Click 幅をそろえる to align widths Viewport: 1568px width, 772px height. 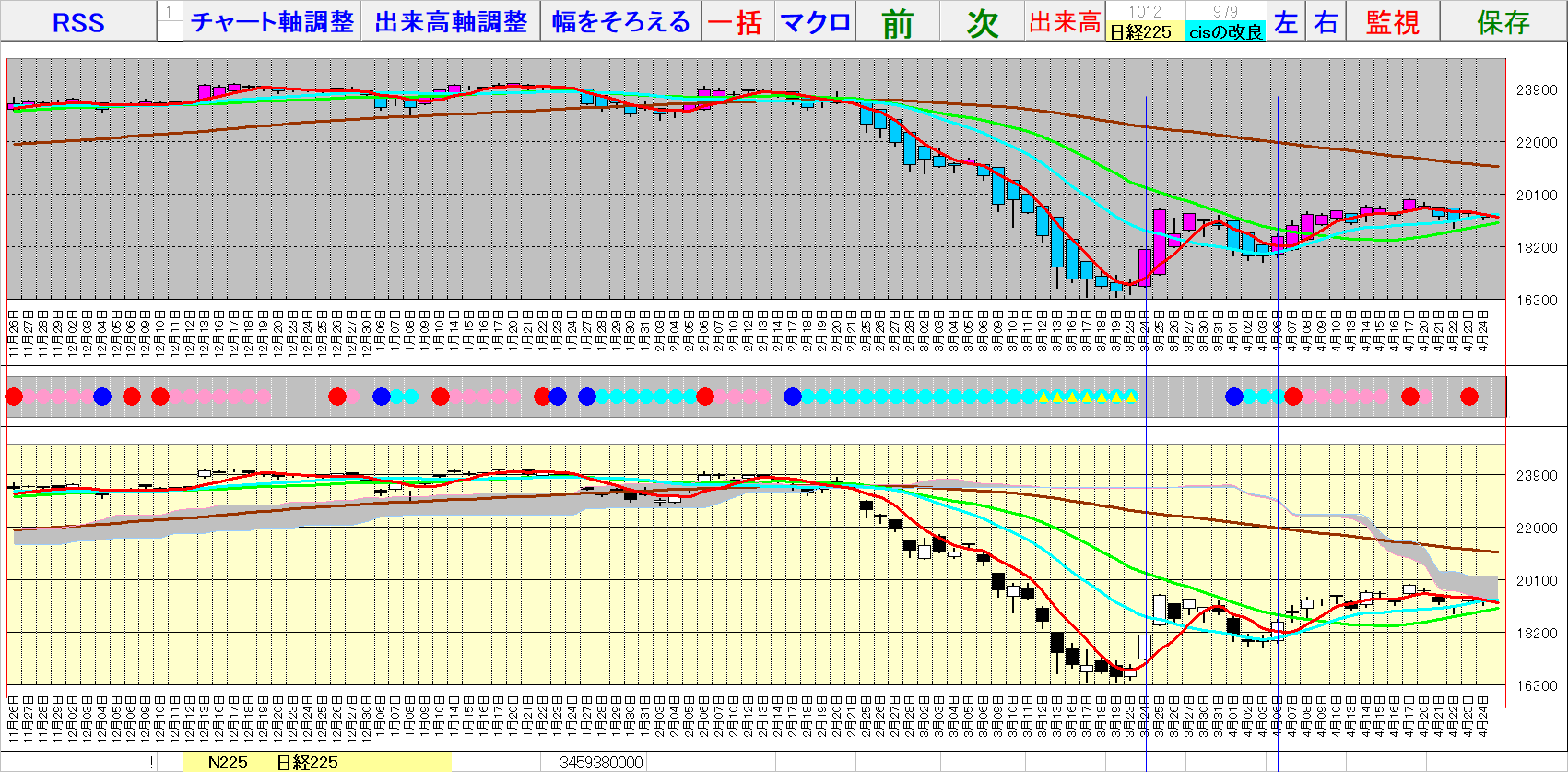pyautogui.click(x=621, y=22)
